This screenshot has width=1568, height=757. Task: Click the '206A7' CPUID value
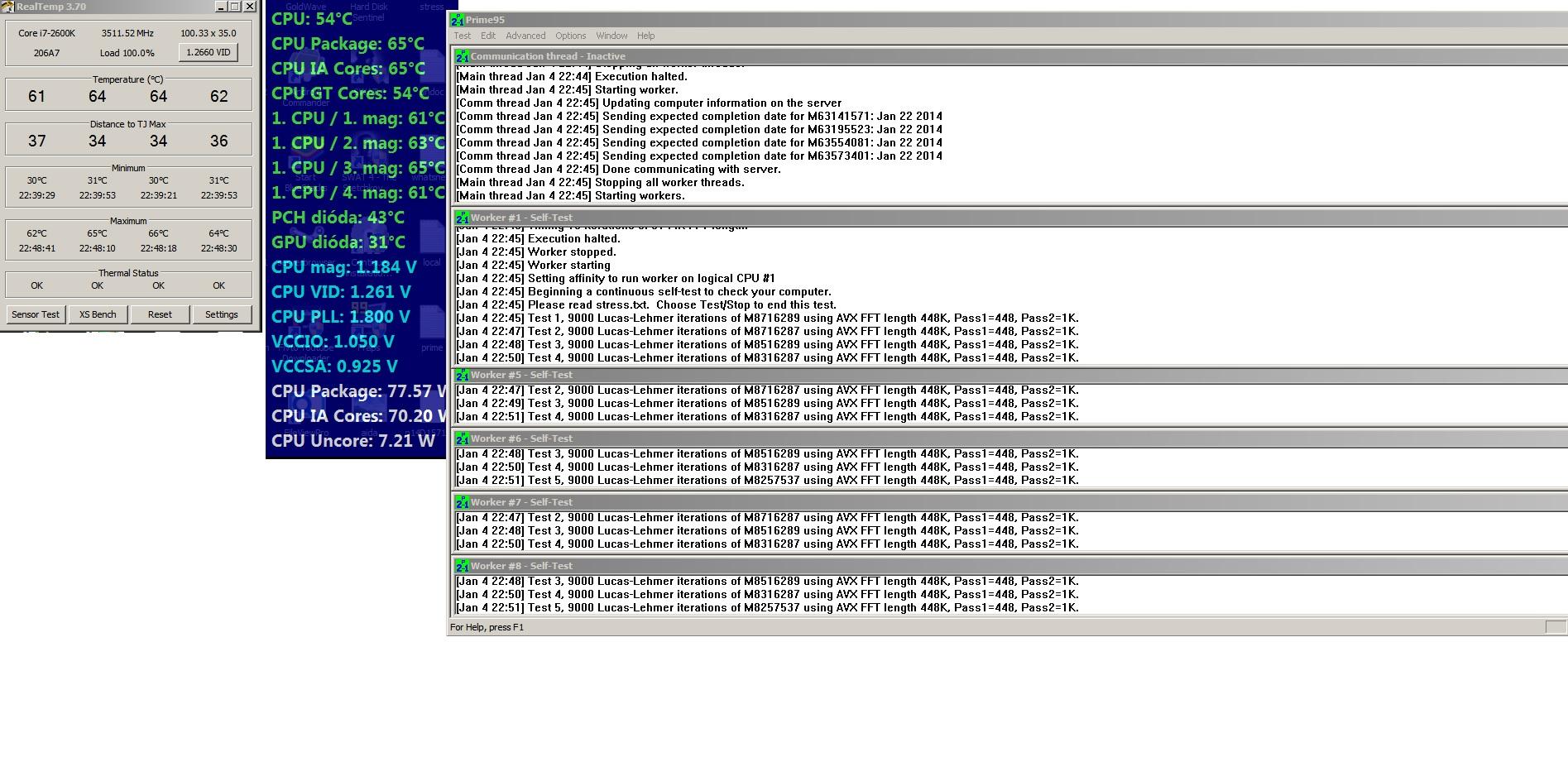click(x=46, y=53)
